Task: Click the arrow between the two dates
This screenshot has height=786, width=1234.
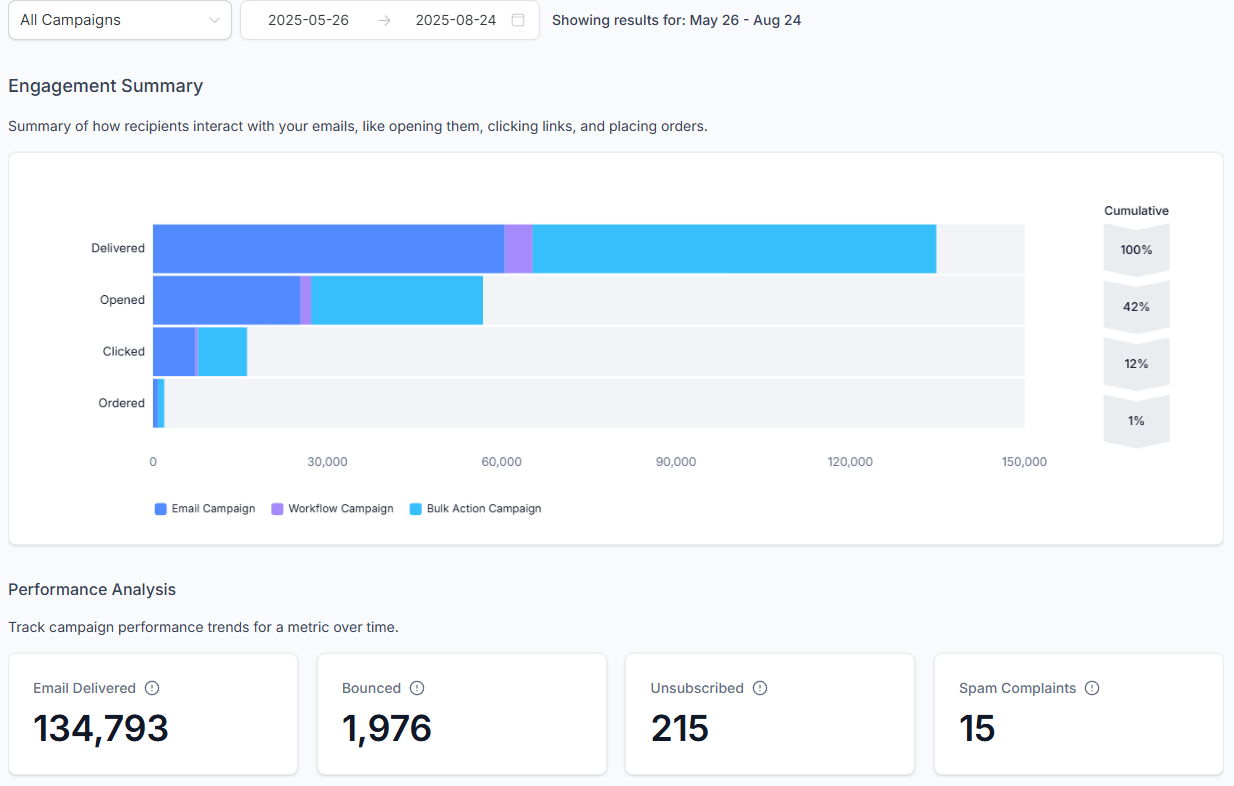Action: [384, 20]
